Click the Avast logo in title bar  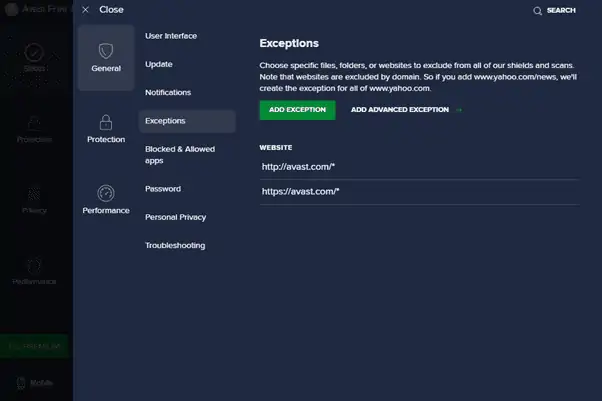point(11,9)
